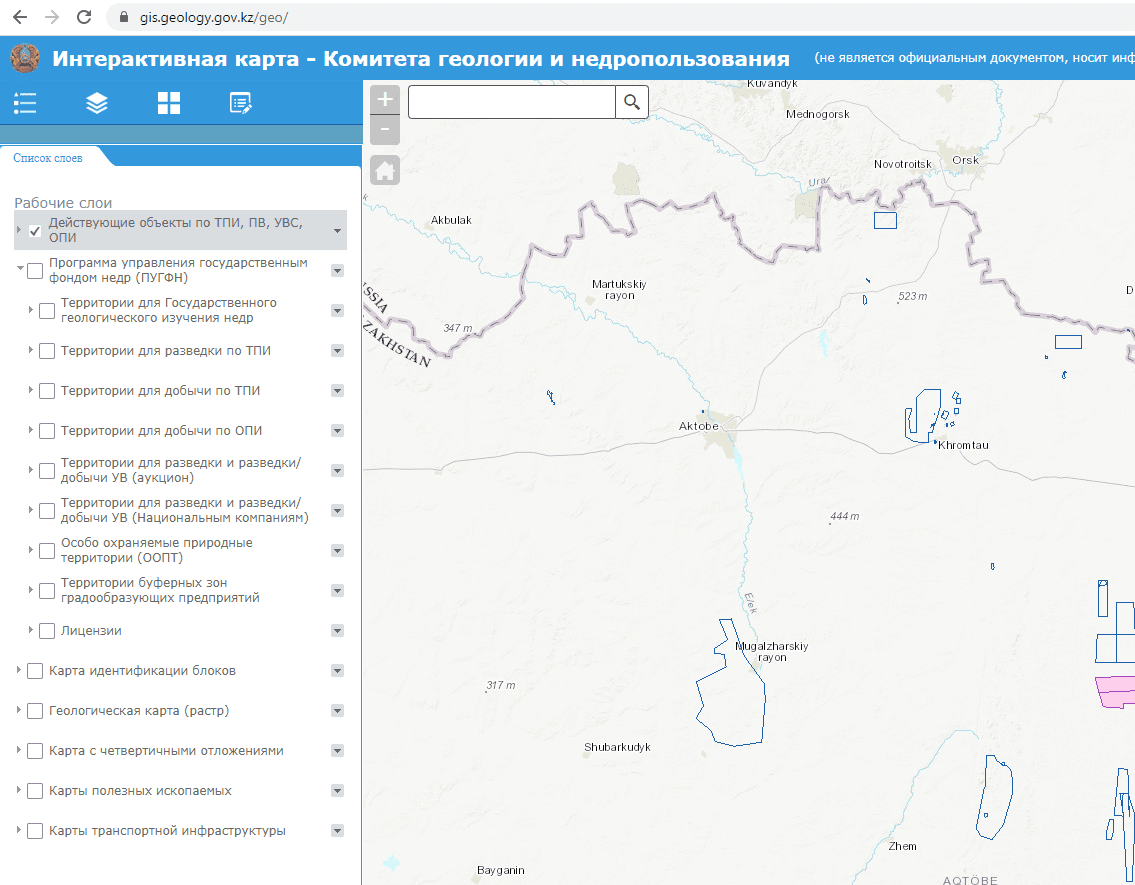Return map to home extent
Viewport: 1135px width, 885px height.
point(385,170)
